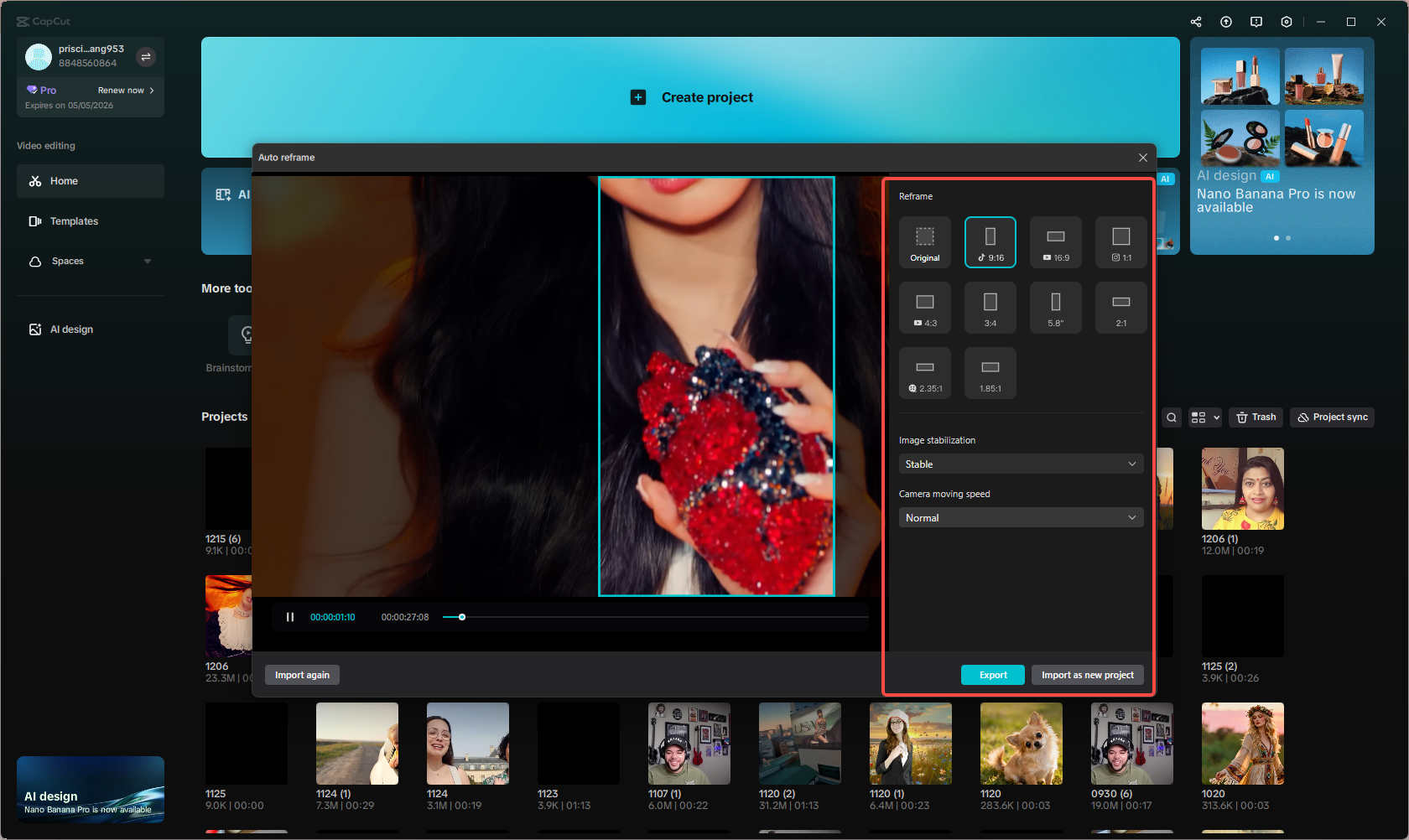Viewport: 1409px width, 840px height.
Task: Open the project view layout dropdown
Action: [x=1205, y=417]
